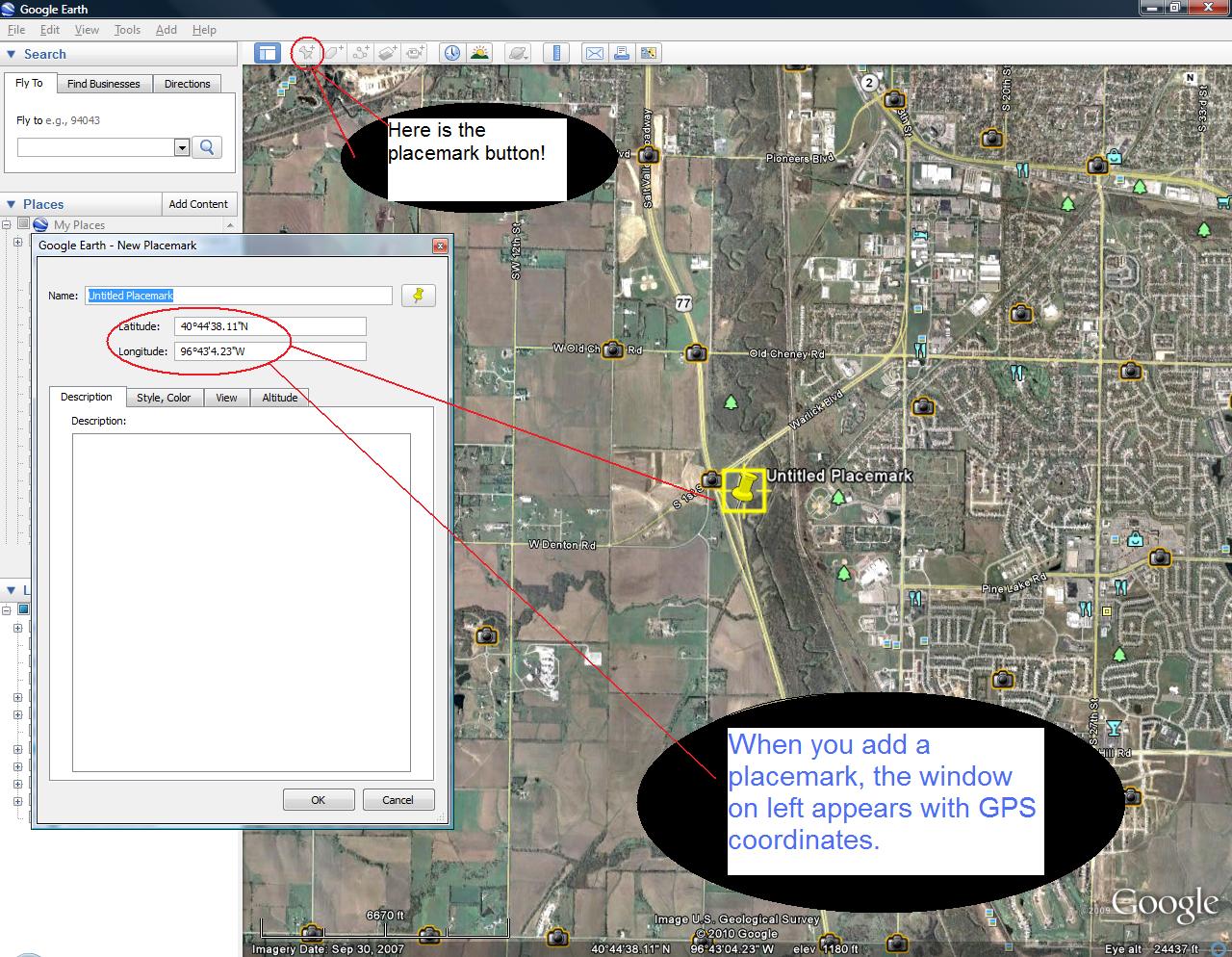
Task: Choose the Add Image Overlay tool
Action: (x=388, y=53)
